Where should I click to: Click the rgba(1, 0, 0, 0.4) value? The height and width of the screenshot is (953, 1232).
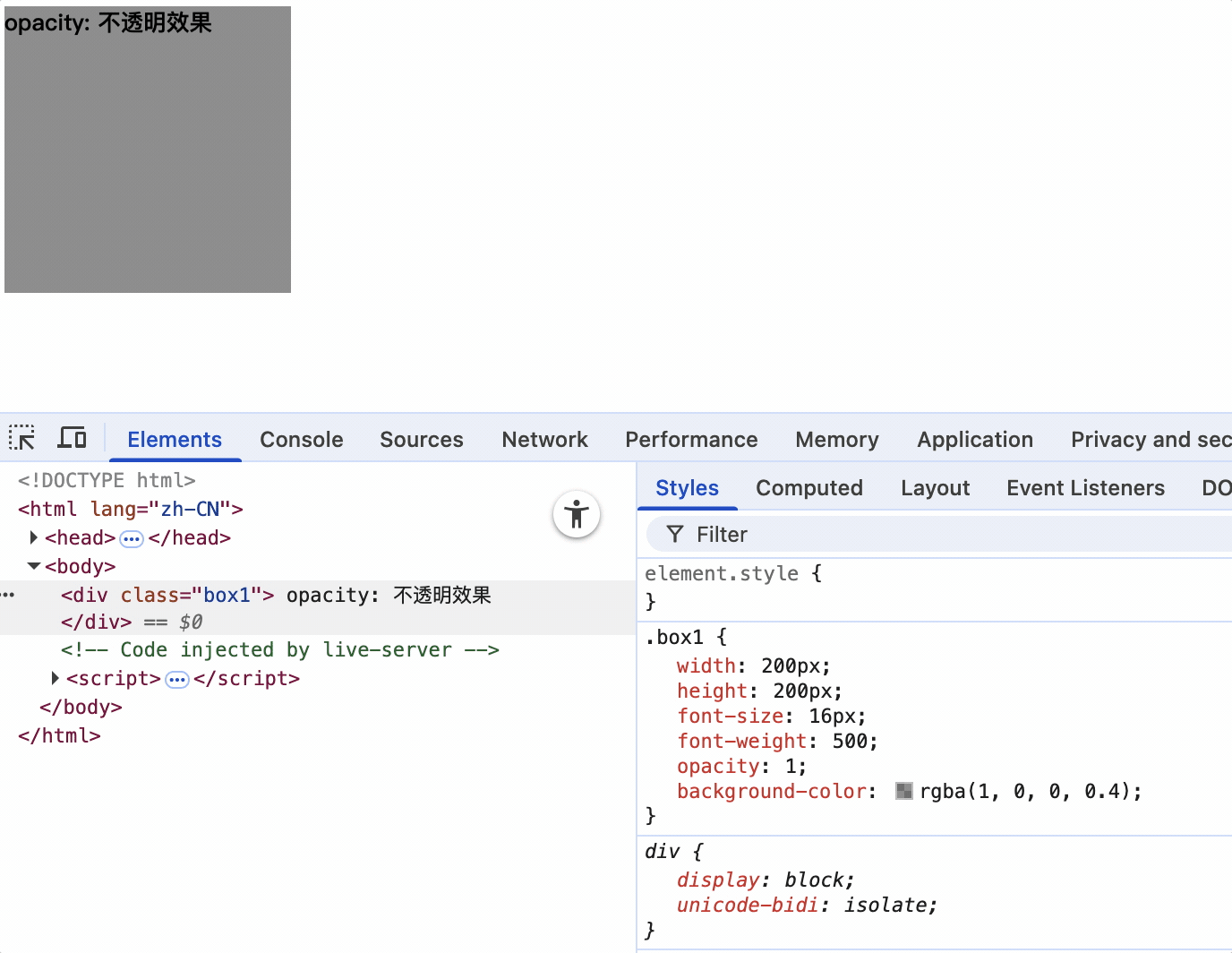pyautogui.click(x=1026, y=791)
